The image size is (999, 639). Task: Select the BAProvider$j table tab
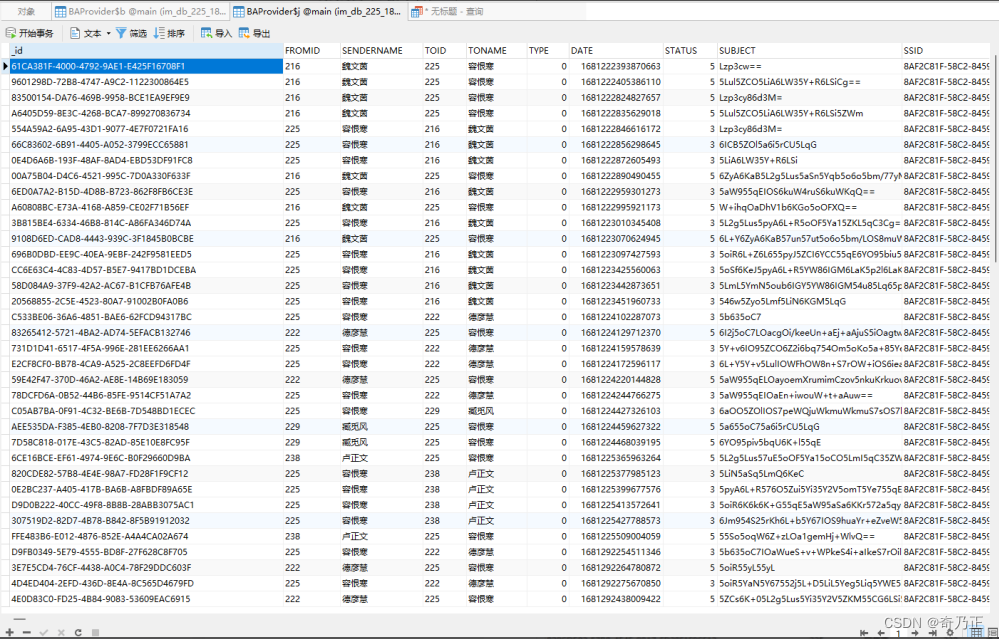[317, 11]
